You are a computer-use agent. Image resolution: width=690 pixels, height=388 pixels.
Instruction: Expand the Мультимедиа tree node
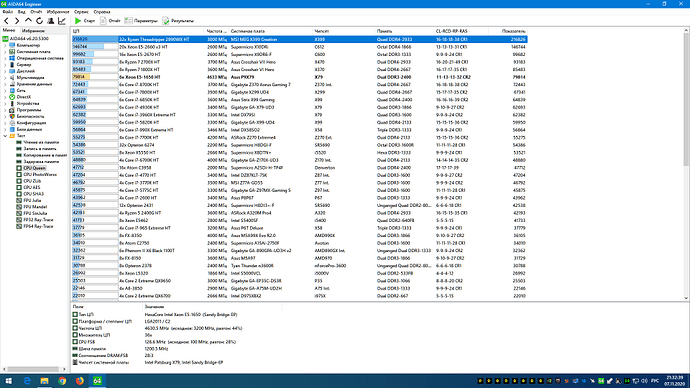point(5,77)
